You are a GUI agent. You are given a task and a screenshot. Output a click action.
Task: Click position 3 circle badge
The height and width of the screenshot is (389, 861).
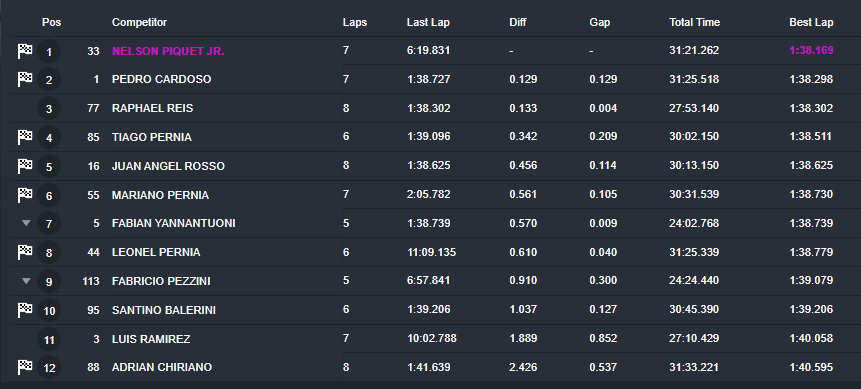click(x=49, y=109)
